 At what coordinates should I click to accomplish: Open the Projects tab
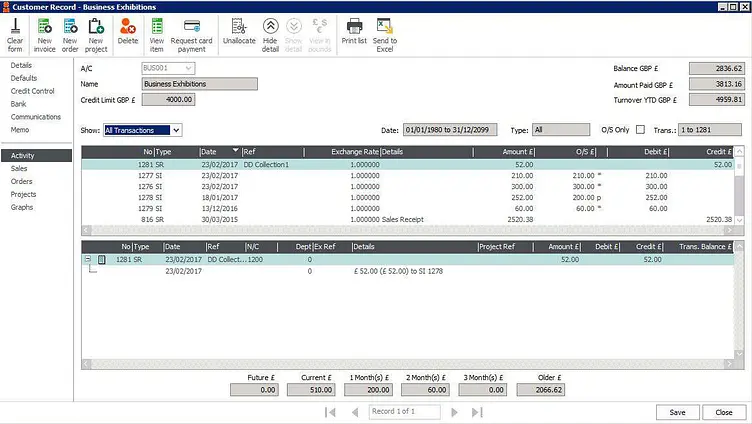pyautogui.click(x=24, y=194)
